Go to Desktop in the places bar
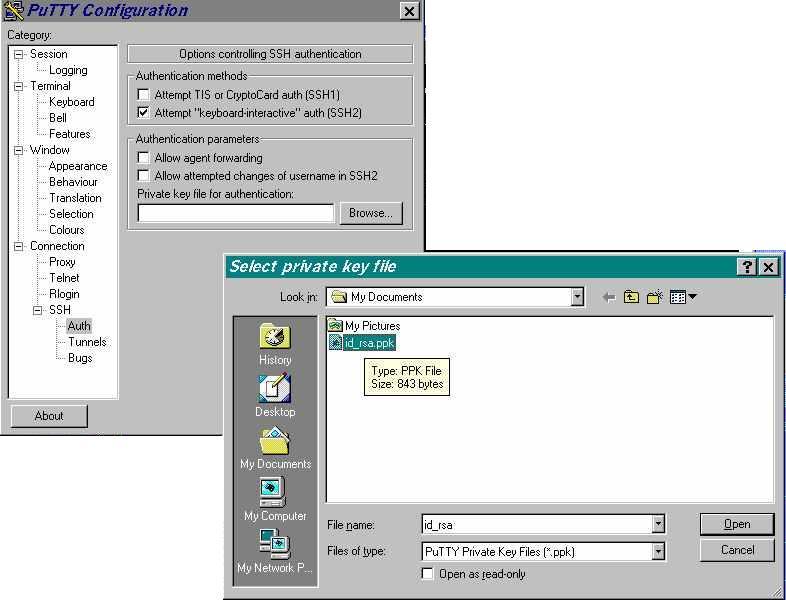This screenshot has height=600, width=786. click(275, 396)
